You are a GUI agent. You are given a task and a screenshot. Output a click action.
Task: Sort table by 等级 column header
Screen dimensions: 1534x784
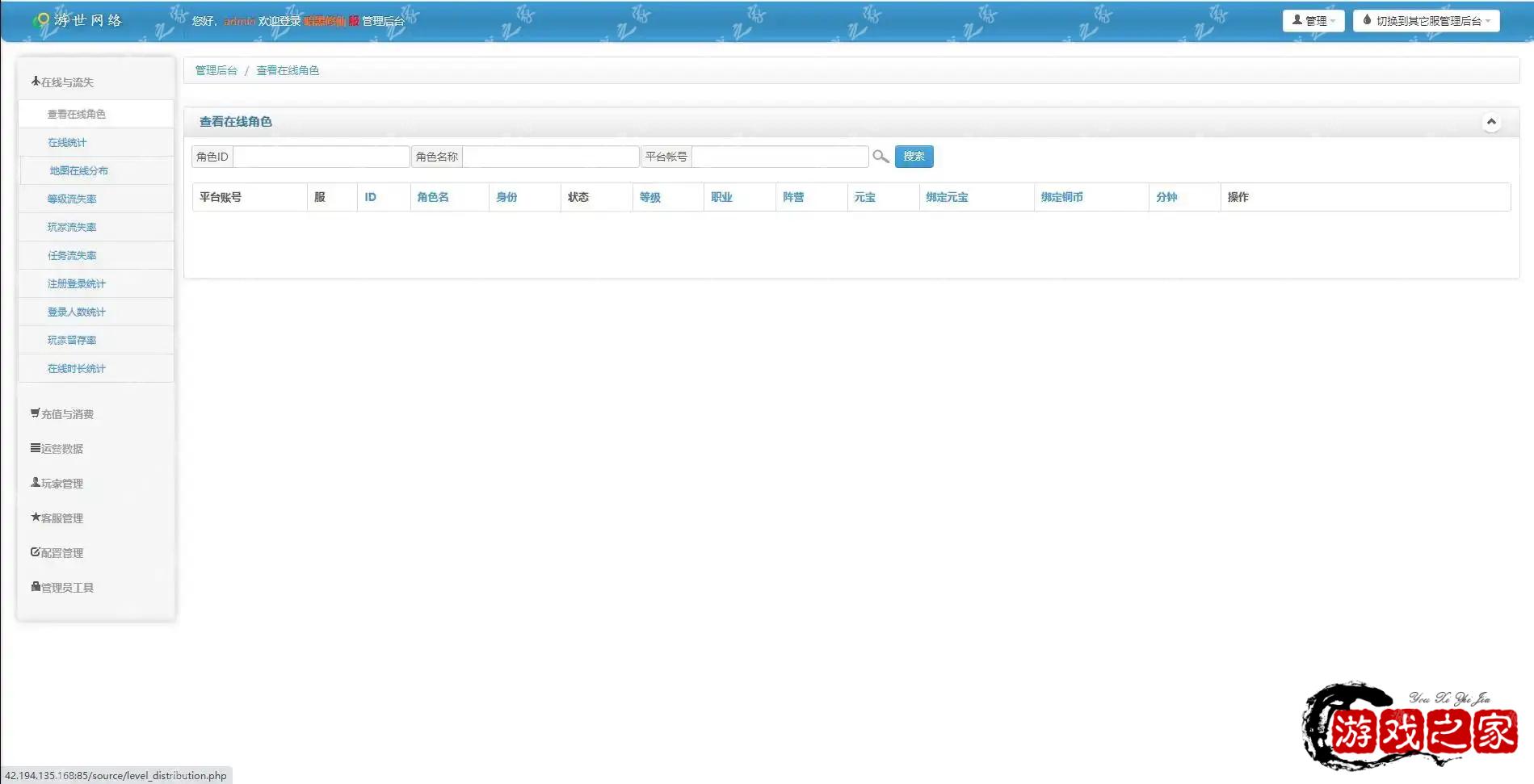tap(649, 197)
